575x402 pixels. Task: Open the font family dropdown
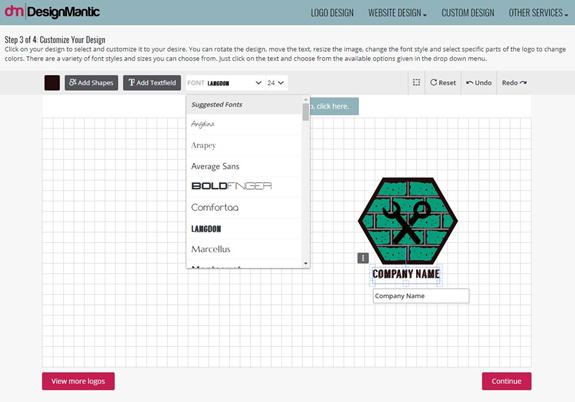[x=225, y=83]
